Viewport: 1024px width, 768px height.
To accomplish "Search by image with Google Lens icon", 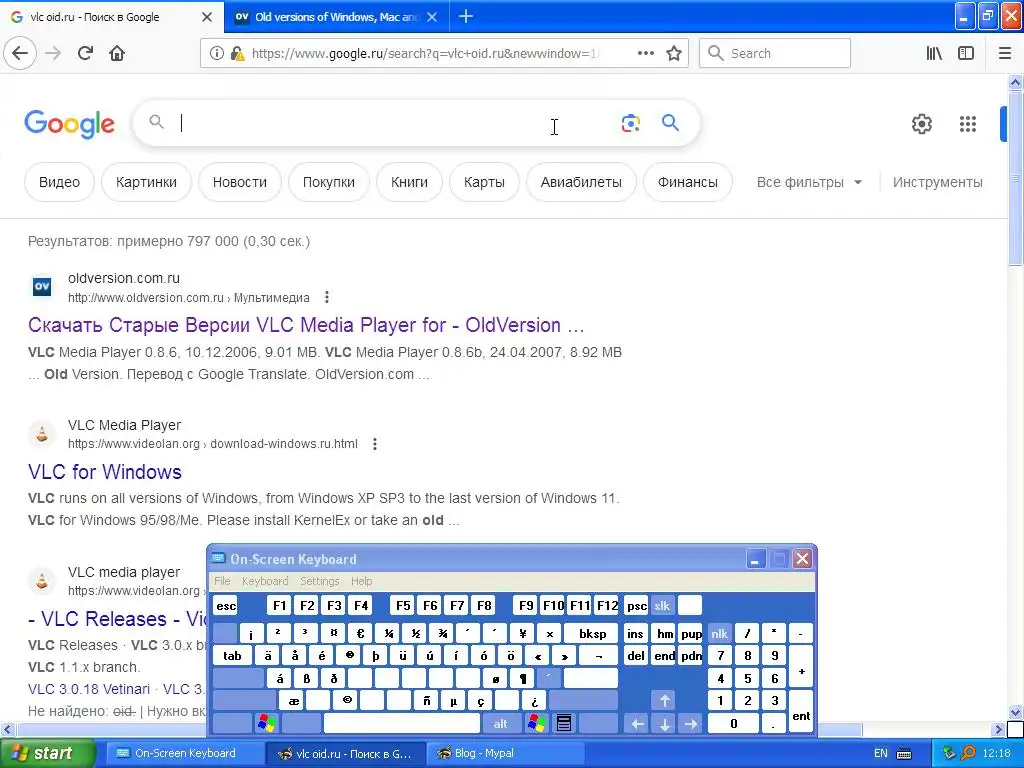I will [630, 123].
